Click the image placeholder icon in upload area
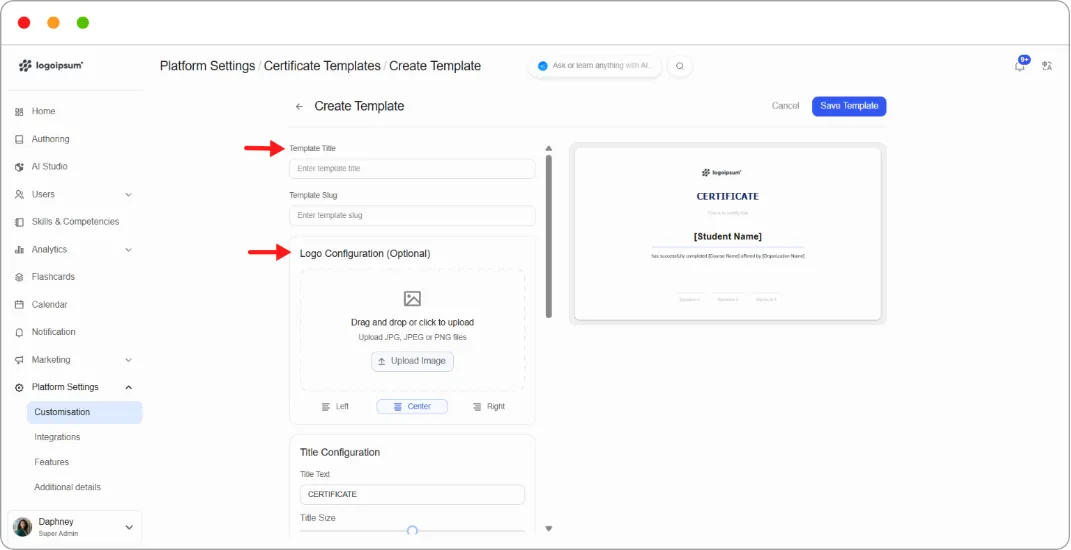 click(x=413, y=299)
